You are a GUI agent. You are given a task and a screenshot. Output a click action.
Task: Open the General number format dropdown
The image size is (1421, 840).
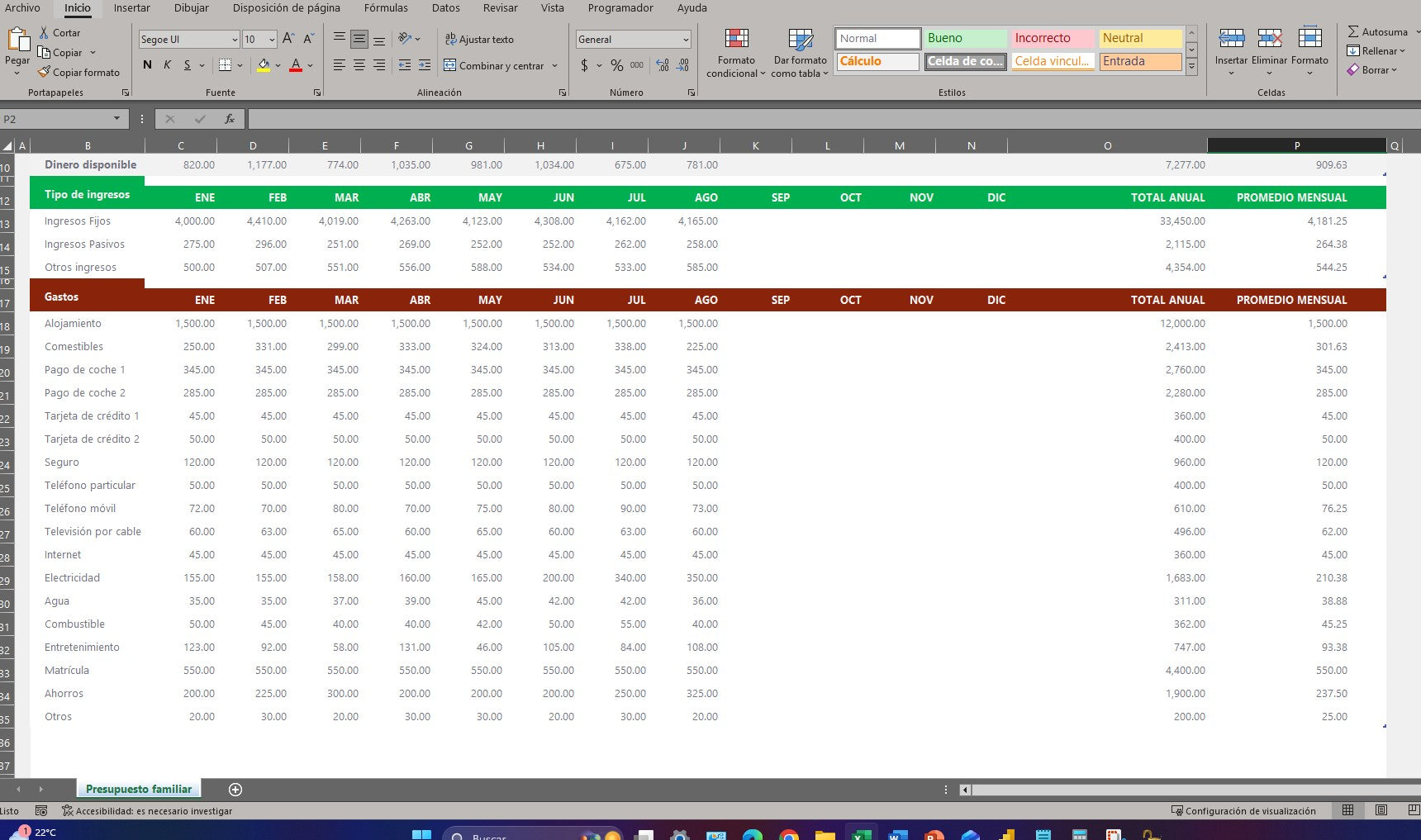pos(686,40)
